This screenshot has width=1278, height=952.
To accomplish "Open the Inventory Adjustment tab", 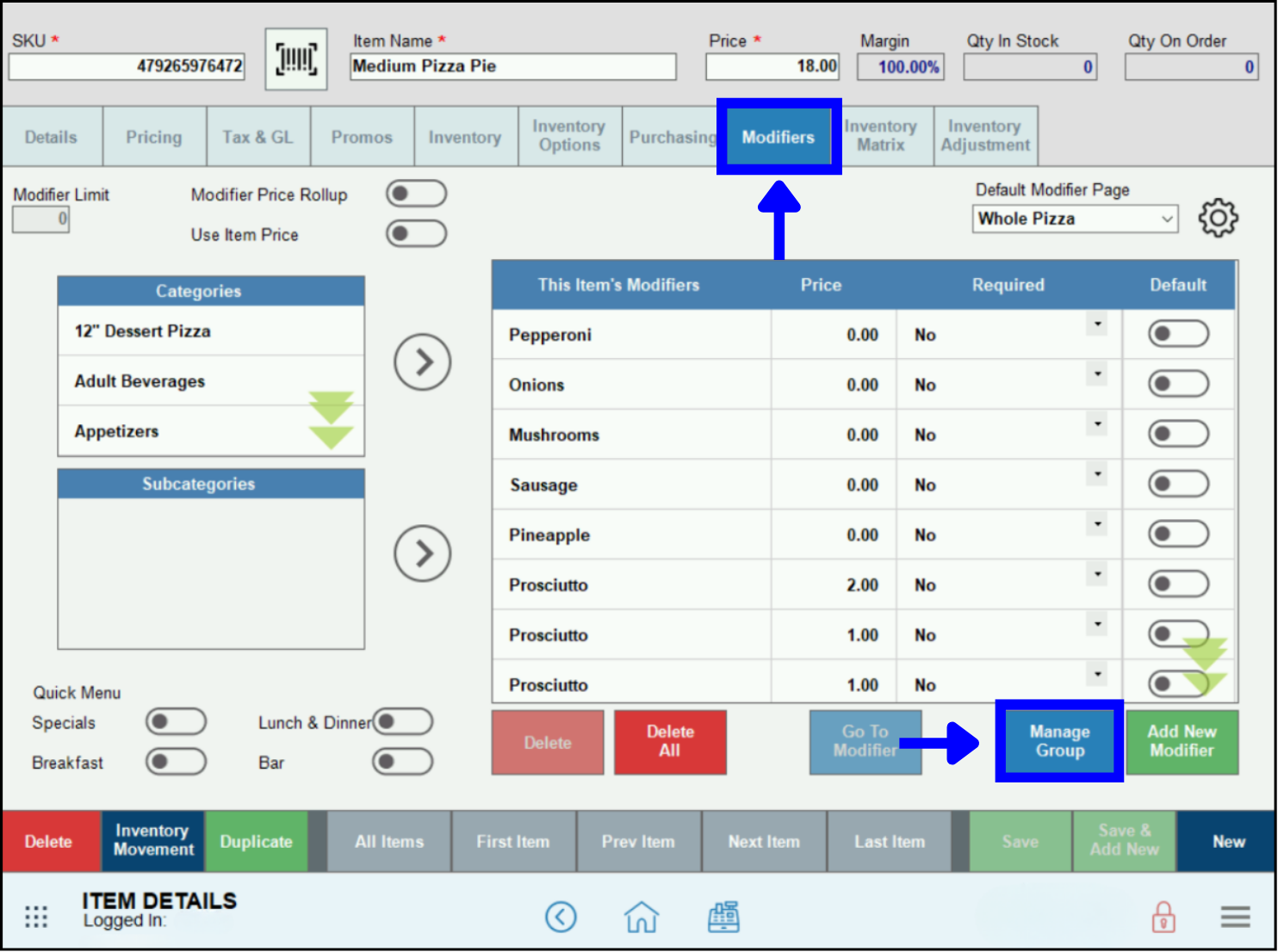I will click(x=985, y=136).
